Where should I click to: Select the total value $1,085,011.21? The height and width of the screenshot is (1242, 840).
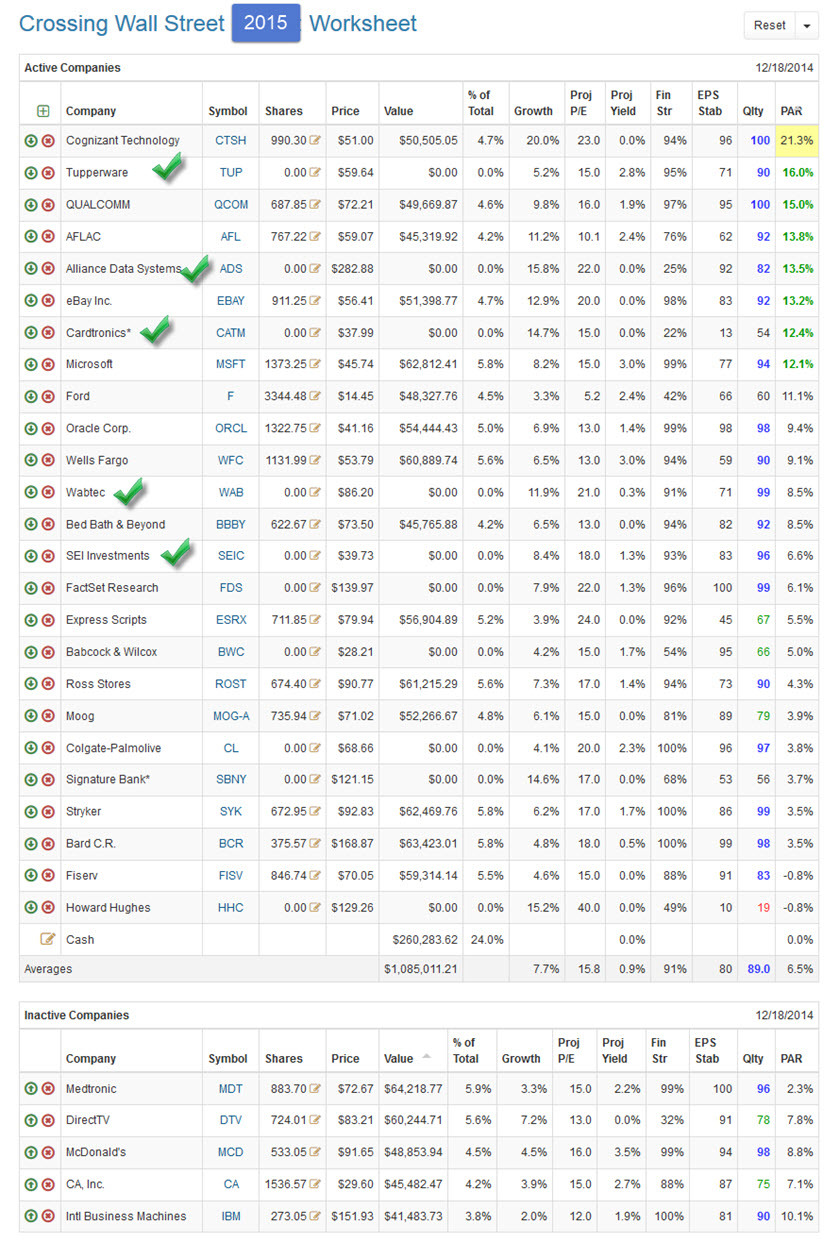pos(421,970)
